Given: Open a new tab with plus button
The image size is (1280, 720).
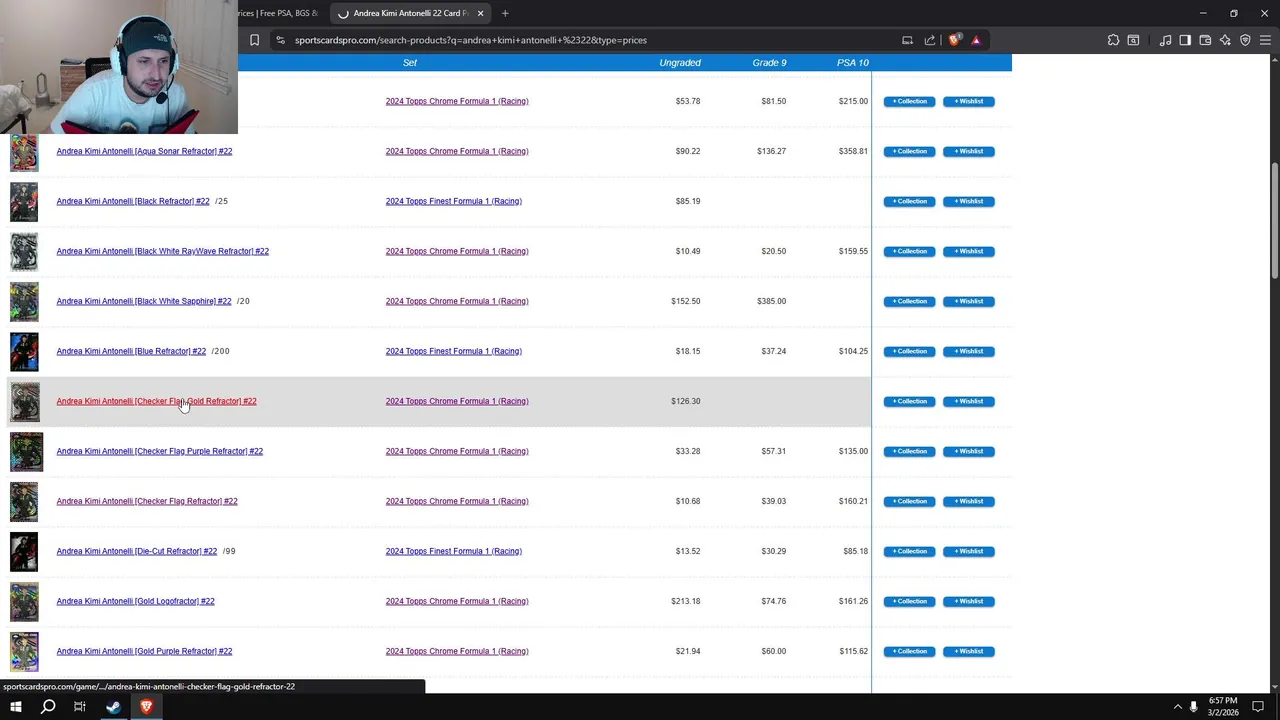Looking at the screenshot, I should [505, 13].
